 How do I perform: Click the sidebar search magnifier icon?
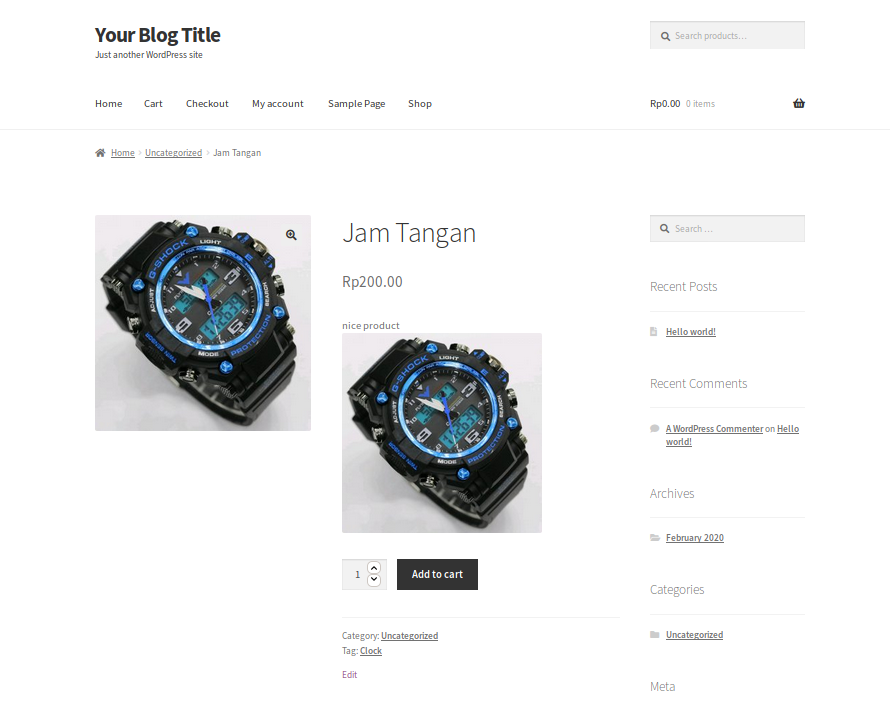(x=665, y=229)
